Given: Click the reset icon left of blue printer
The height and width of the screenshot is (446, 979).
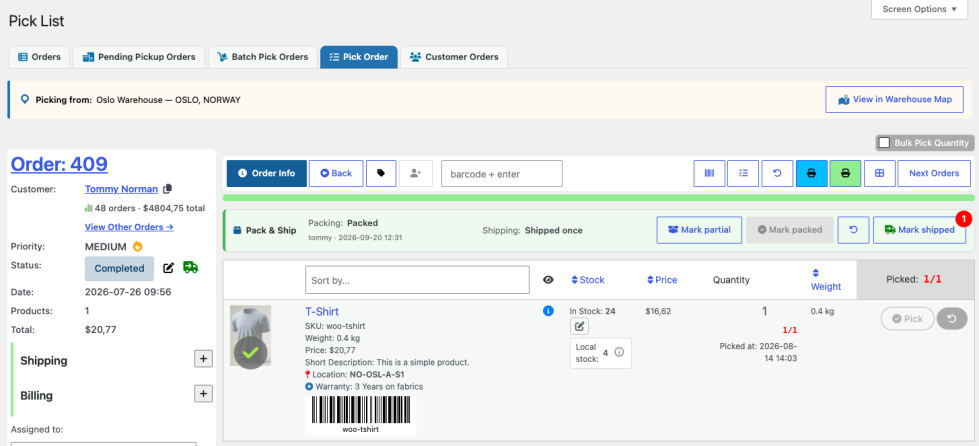Looking at the screenshot, I should [777, 174].
